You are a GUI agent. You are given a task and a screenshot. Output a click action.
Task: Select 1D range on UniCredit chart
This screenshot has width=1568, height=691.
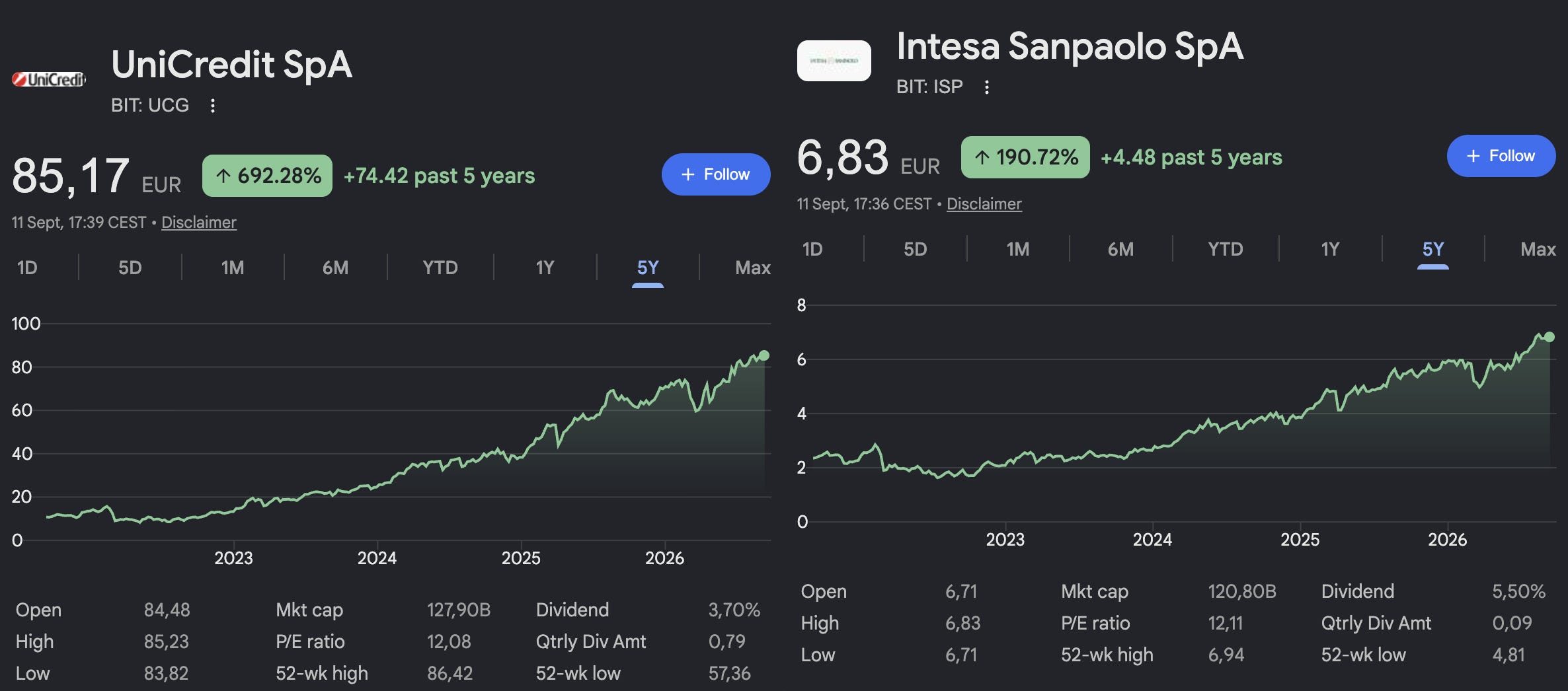[x=27, y=268]
